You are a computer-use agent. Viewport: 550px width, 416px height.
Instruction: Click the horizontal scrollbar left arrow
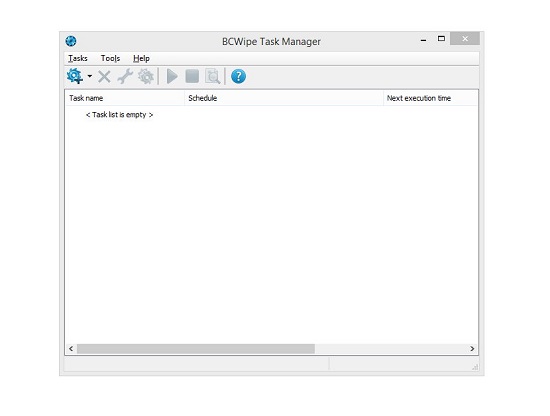coord(71,349)
